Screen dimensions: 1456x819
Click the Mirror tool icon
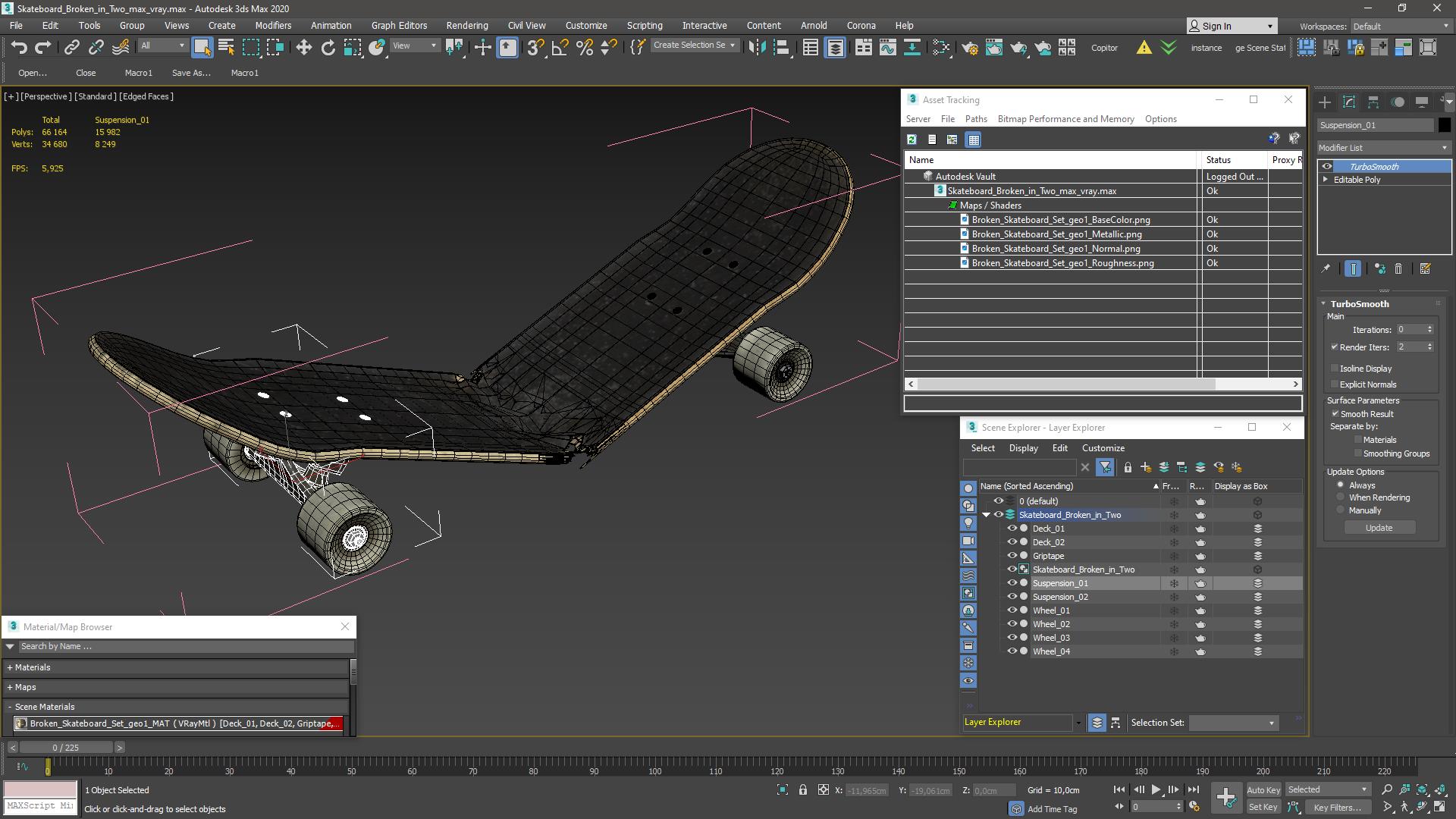[x=756, y=47]
